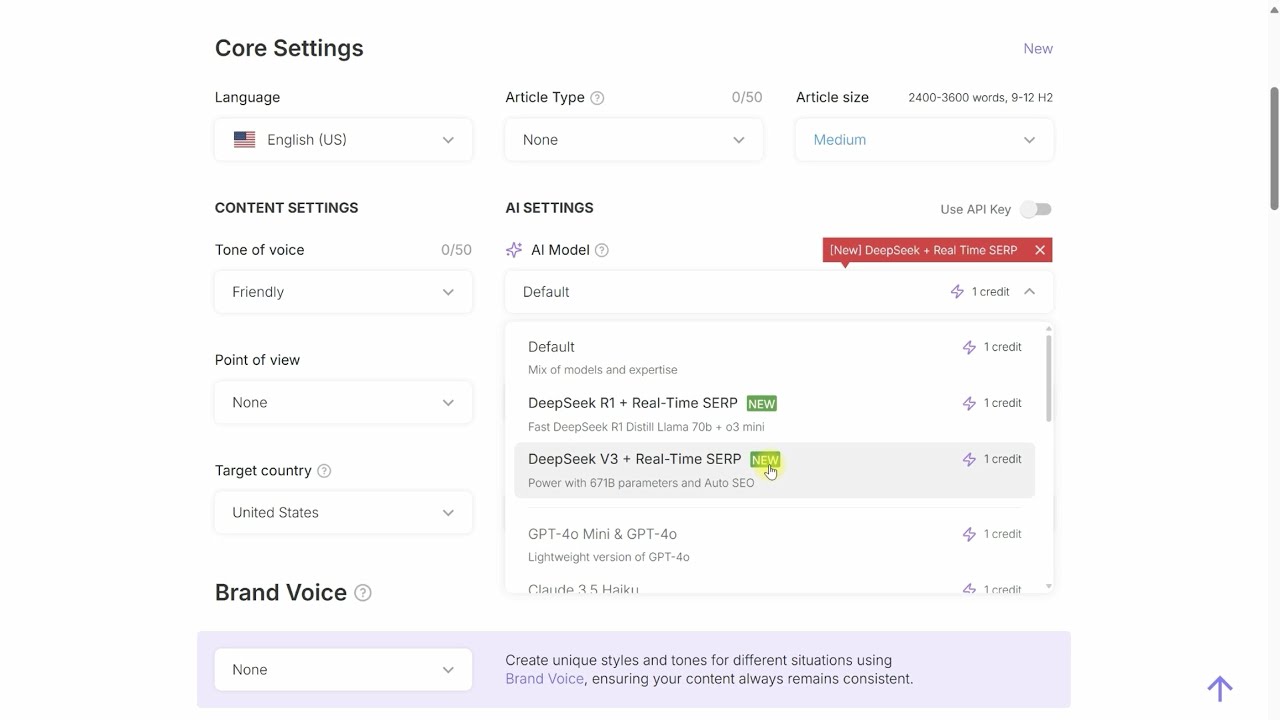This screenshot has width=1280, height=720.
Task: Click the Article Type 0/50 counter
Action: pyautogui.click(x=747, y=98)
